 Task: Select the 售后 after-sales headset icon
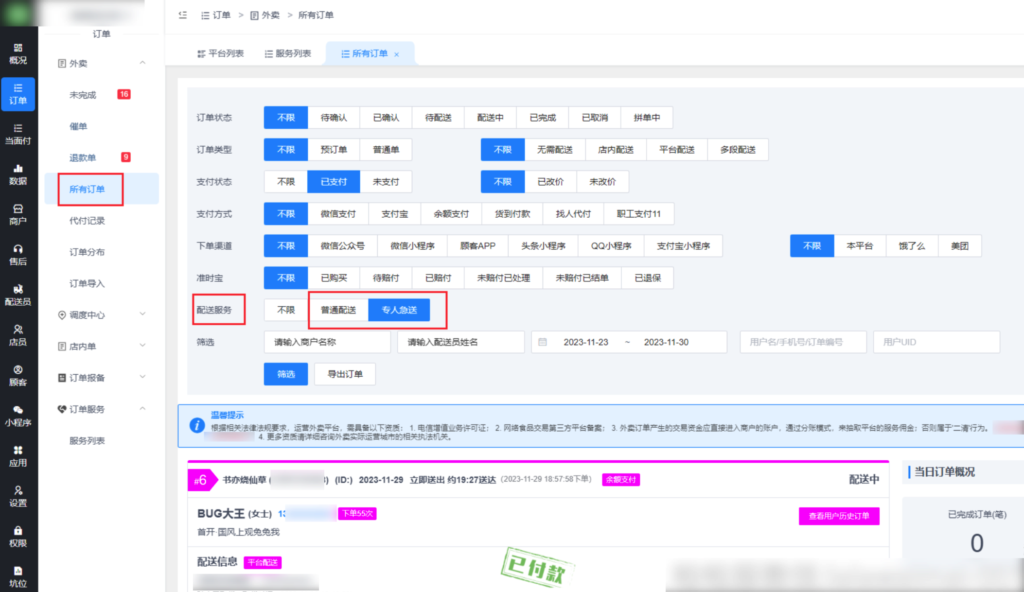(x=18, y=254)
